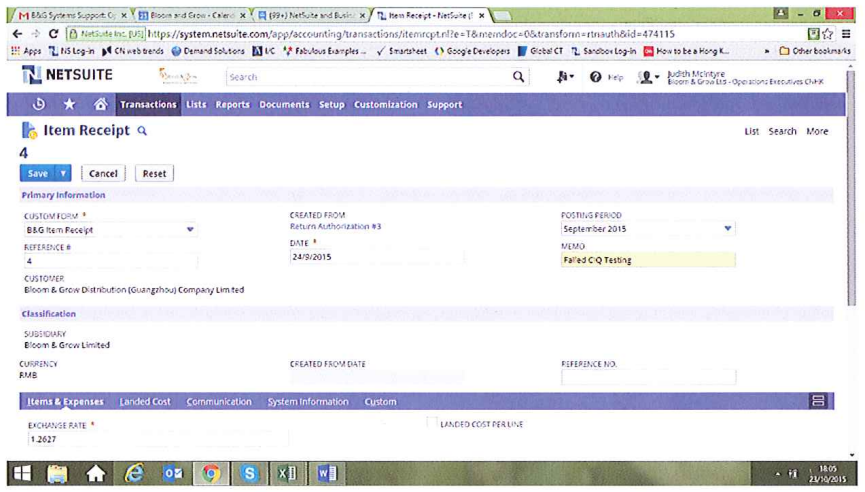Image resolution: width=865 pixels, height=492 pixels.
Task: Click the List link
Action: (x=751, y=131)
